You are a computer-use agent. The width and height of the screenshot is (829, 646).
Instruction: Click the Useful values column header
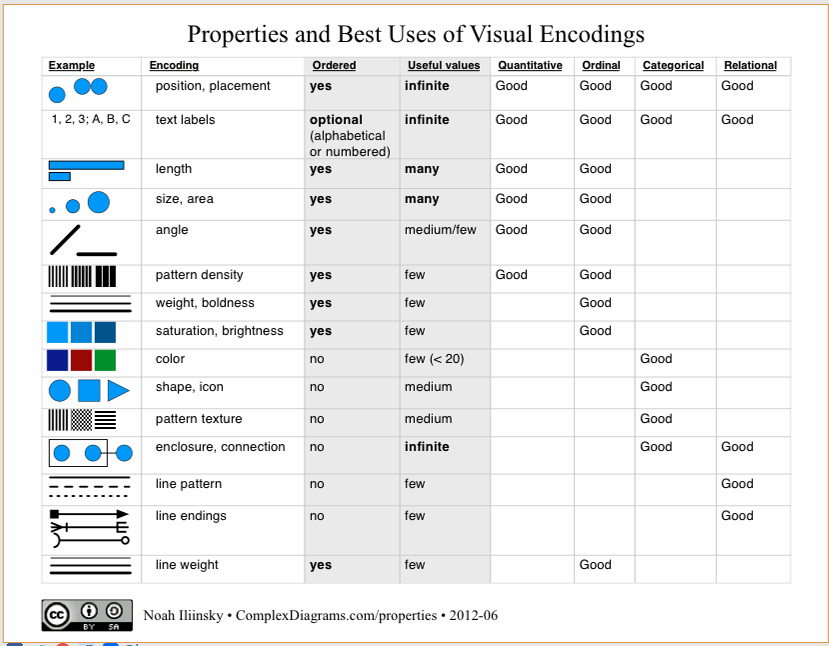[444, 65]
